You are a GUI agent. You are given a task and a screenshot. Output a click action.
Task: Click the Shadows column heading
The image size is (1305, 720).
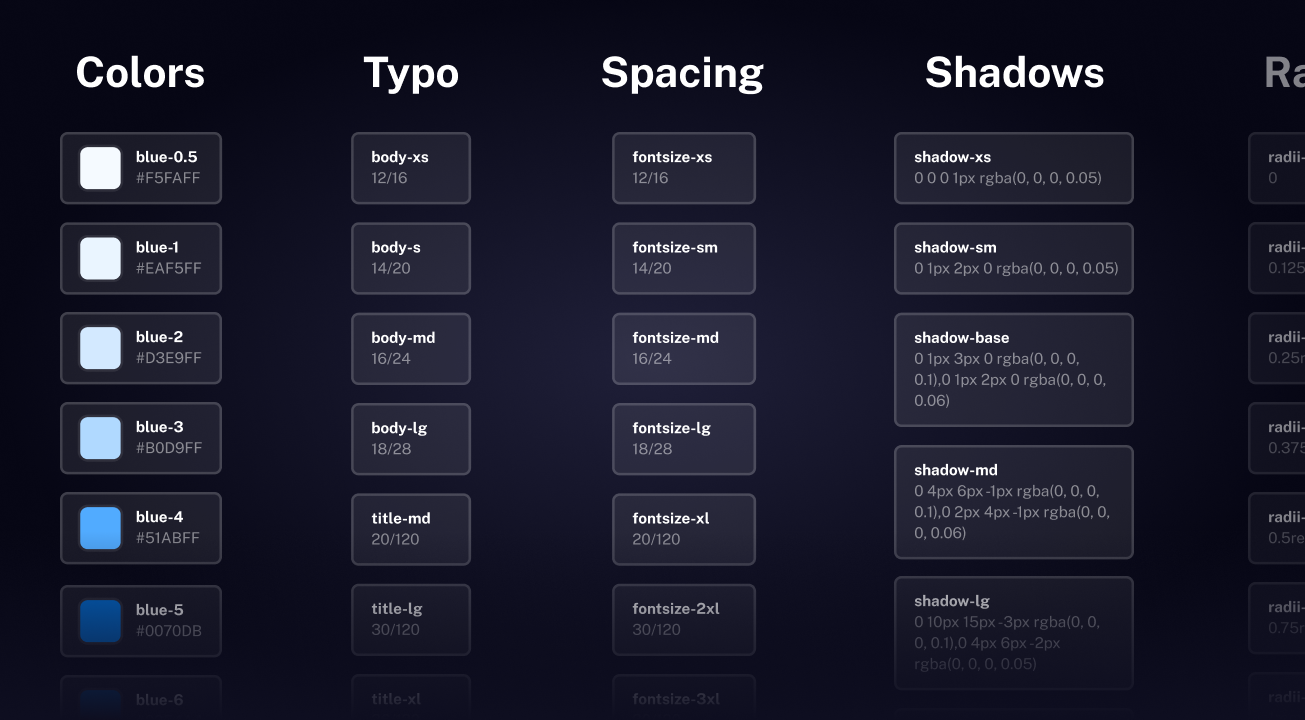(x=1014, y=73)
